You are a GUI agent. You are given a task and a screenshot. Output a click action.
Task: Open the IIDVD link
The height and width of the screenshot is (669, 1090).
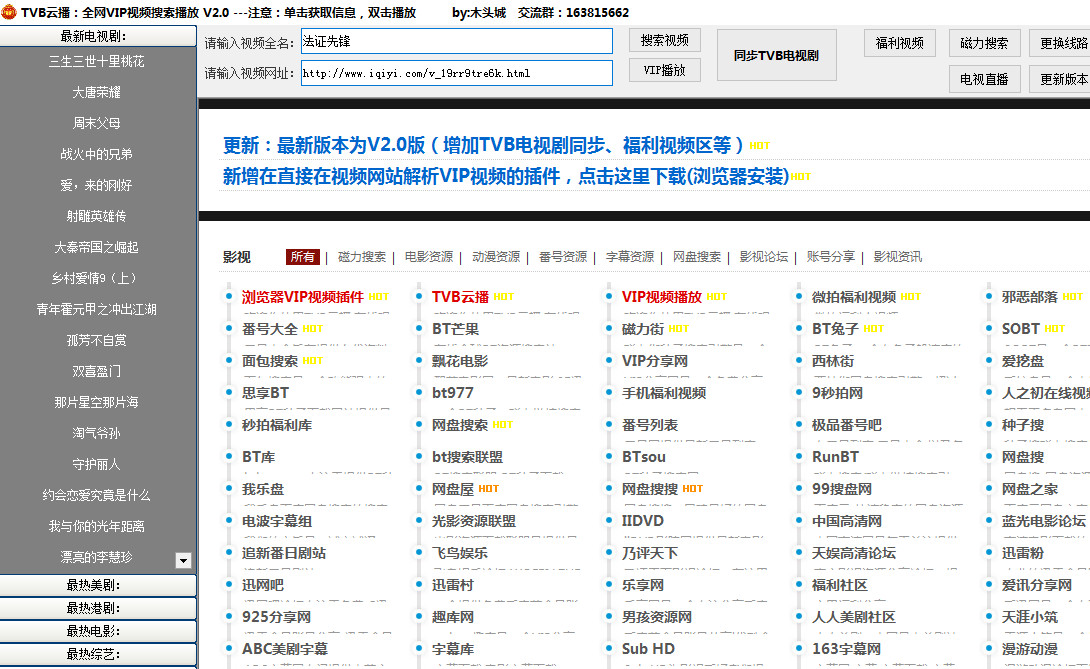(643, 521)
